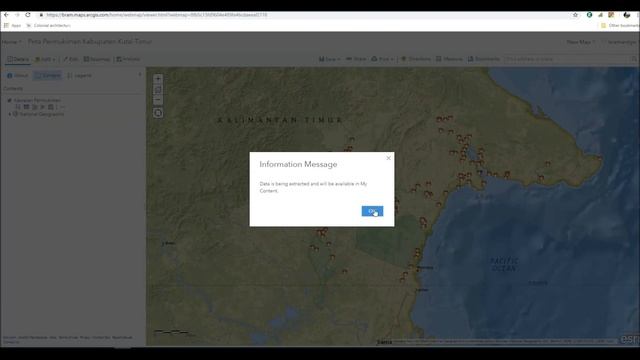Expand the National Geographic basemap
The width and height of the screenshot is (640, 360).
click(10, 114)
